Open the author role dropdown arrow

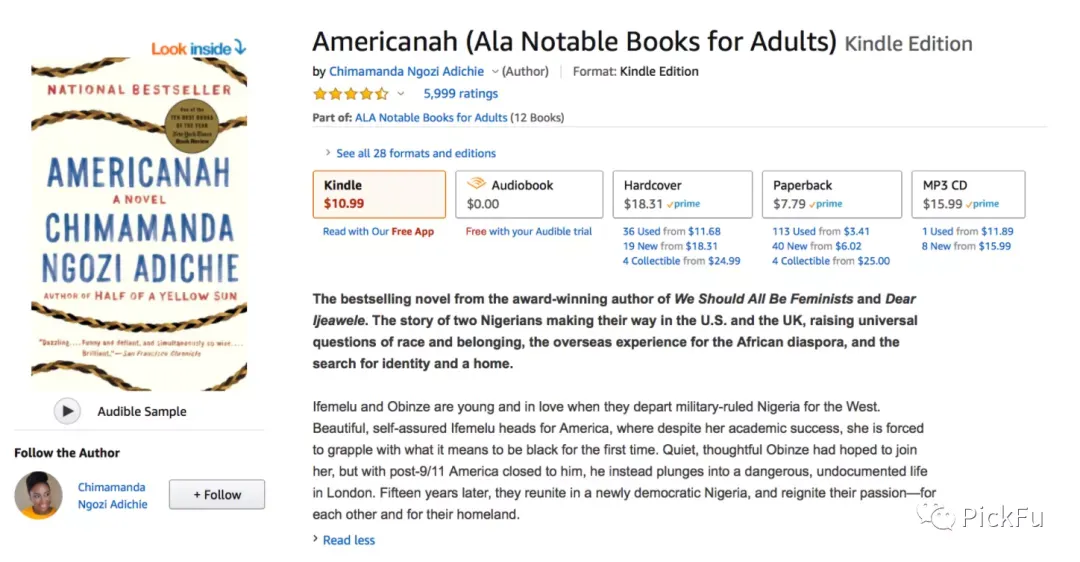click(495, 72)
